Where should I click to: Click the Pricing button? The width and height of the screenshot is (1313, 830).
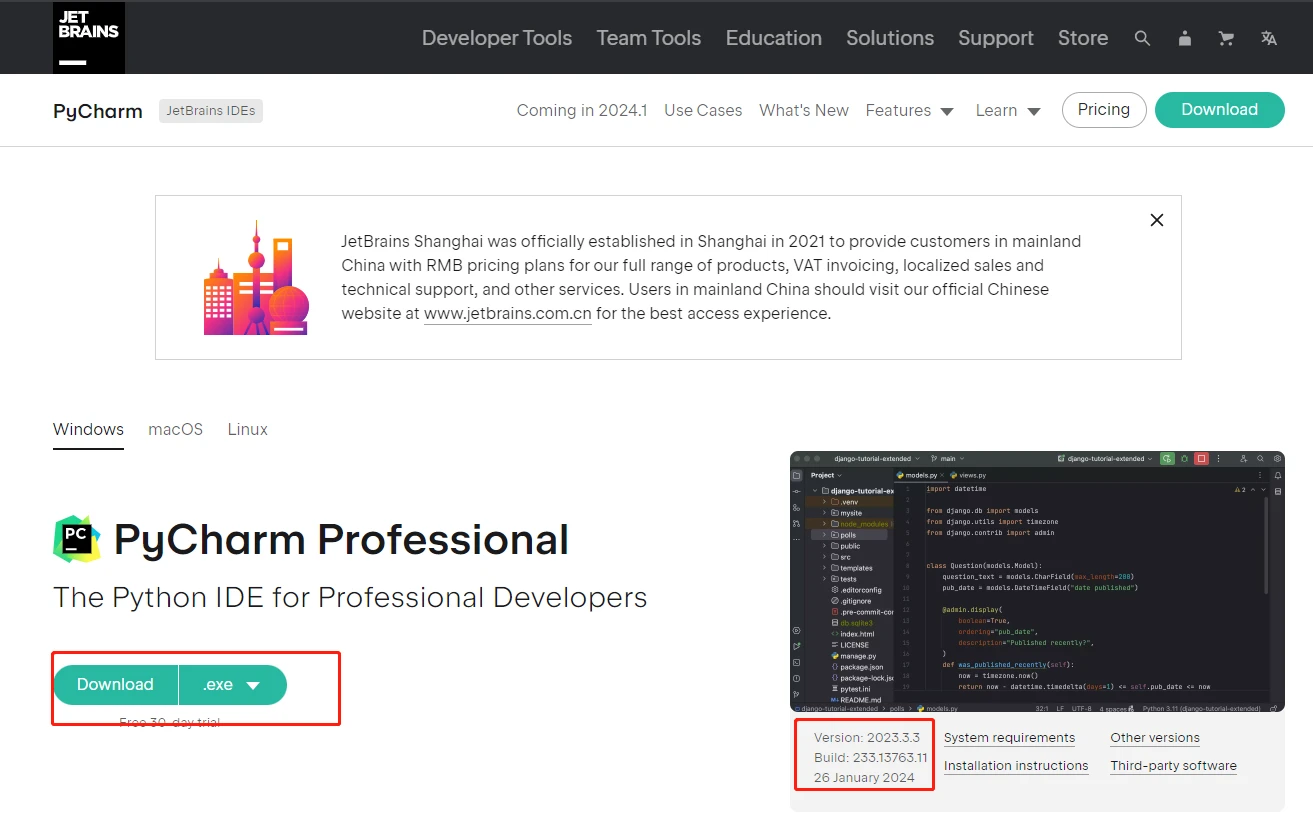click(1104, 110)
